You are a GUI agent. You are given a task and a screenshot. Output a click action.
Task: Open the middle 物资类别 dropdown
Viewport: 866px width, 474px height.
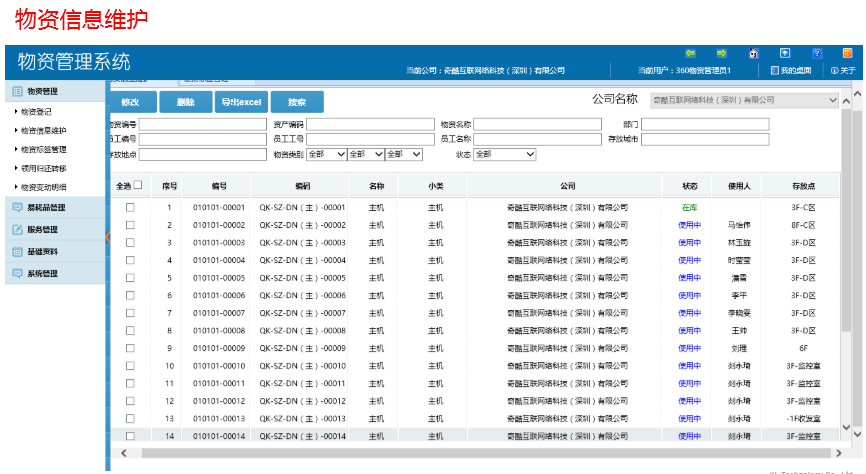pos(366,154)
